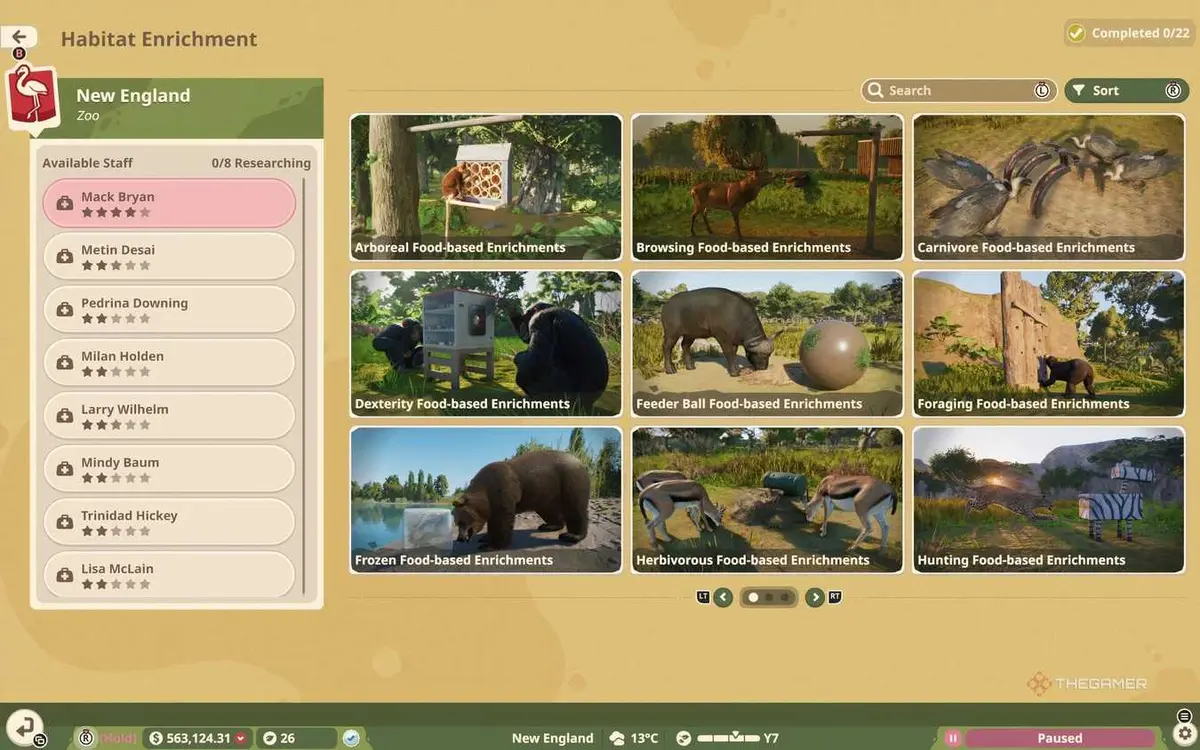Click the vet icon beside Pedrina Downing
Image resolution: width=1200 pixels, height=750 pixels.
65,309
